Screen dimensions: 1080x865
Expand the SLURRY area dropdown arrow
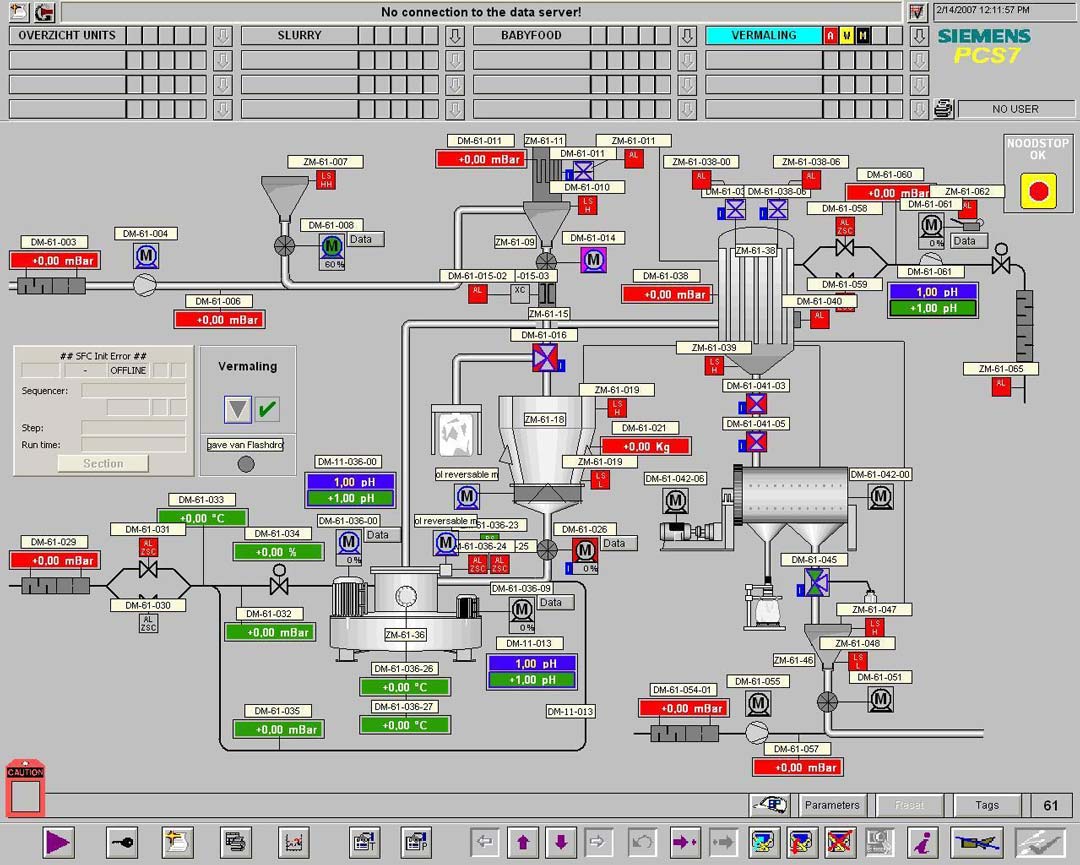[x=455, y=36]
